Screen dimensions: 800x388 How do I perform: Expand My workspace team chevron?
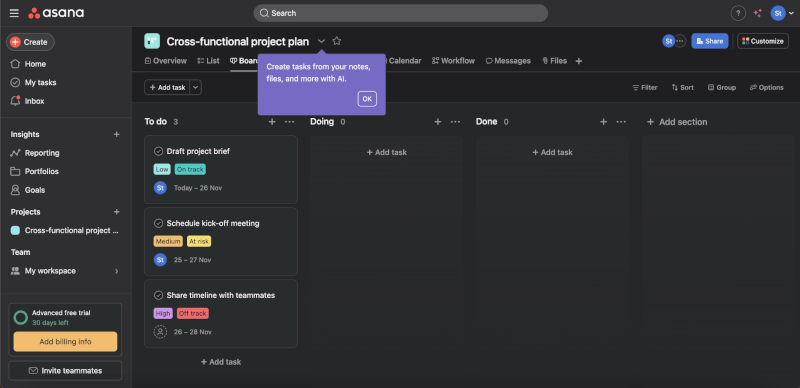coord(116,271)
